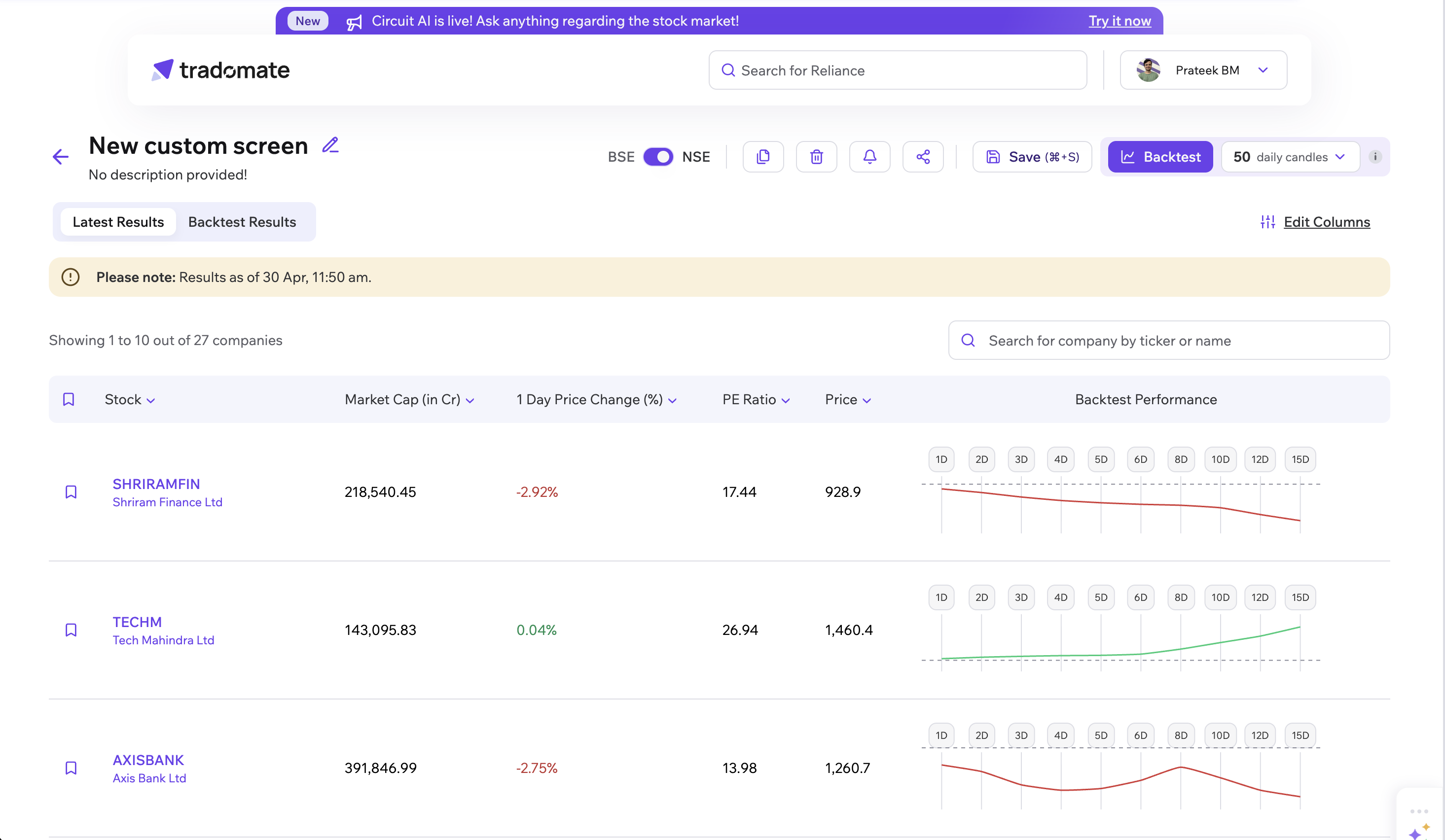Click Prateek BM profile avatar
1445x840 pixels.
click(x=1148, y=70)
